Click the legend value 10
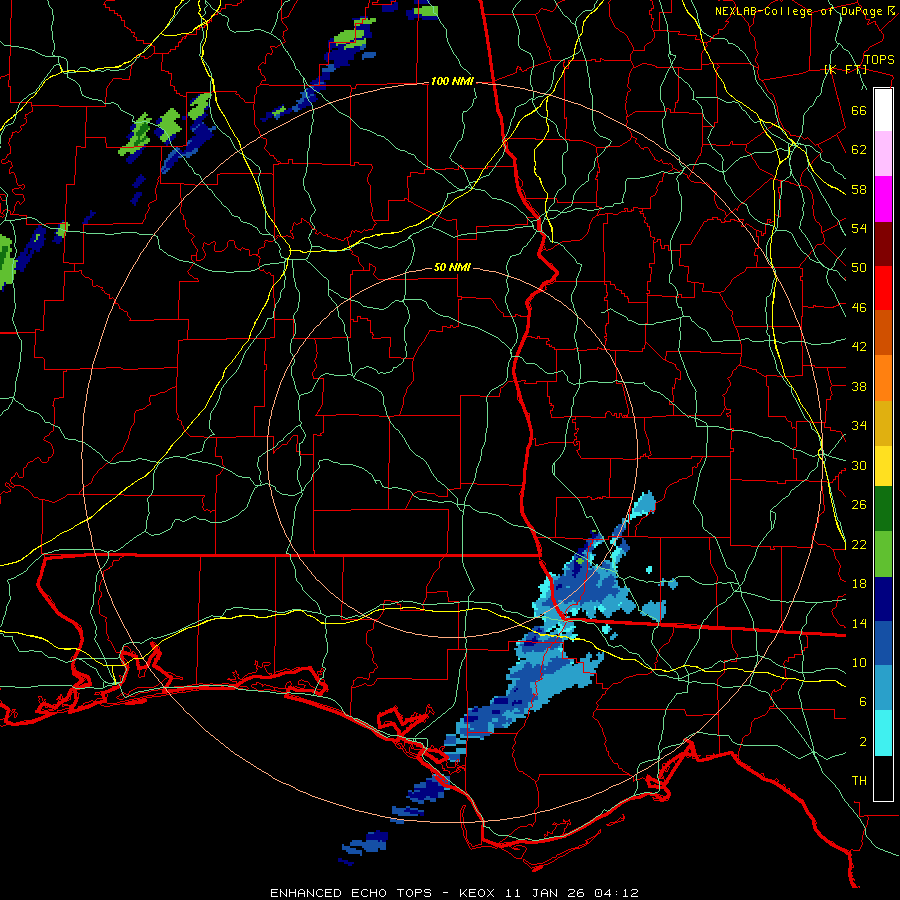 pos(859,663)
